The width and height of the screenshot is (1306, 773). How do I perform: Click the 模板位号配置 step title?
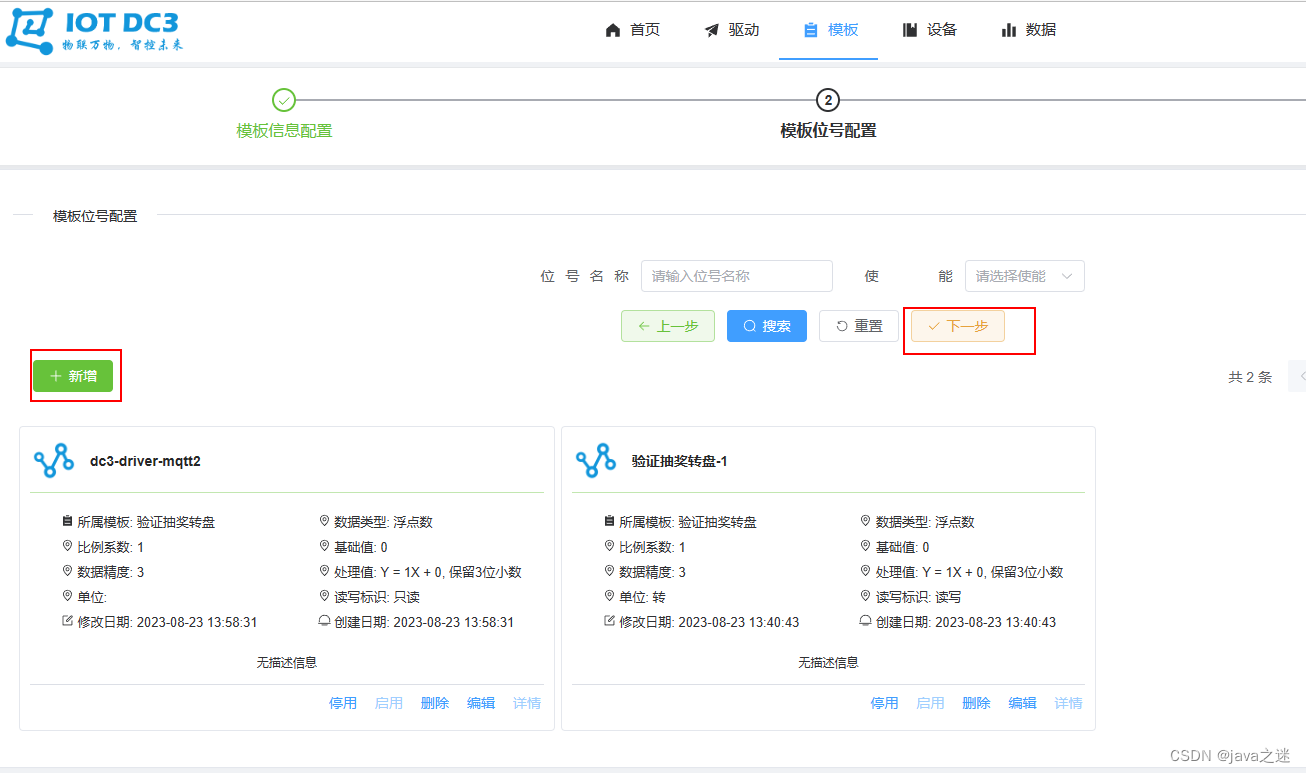828,131
